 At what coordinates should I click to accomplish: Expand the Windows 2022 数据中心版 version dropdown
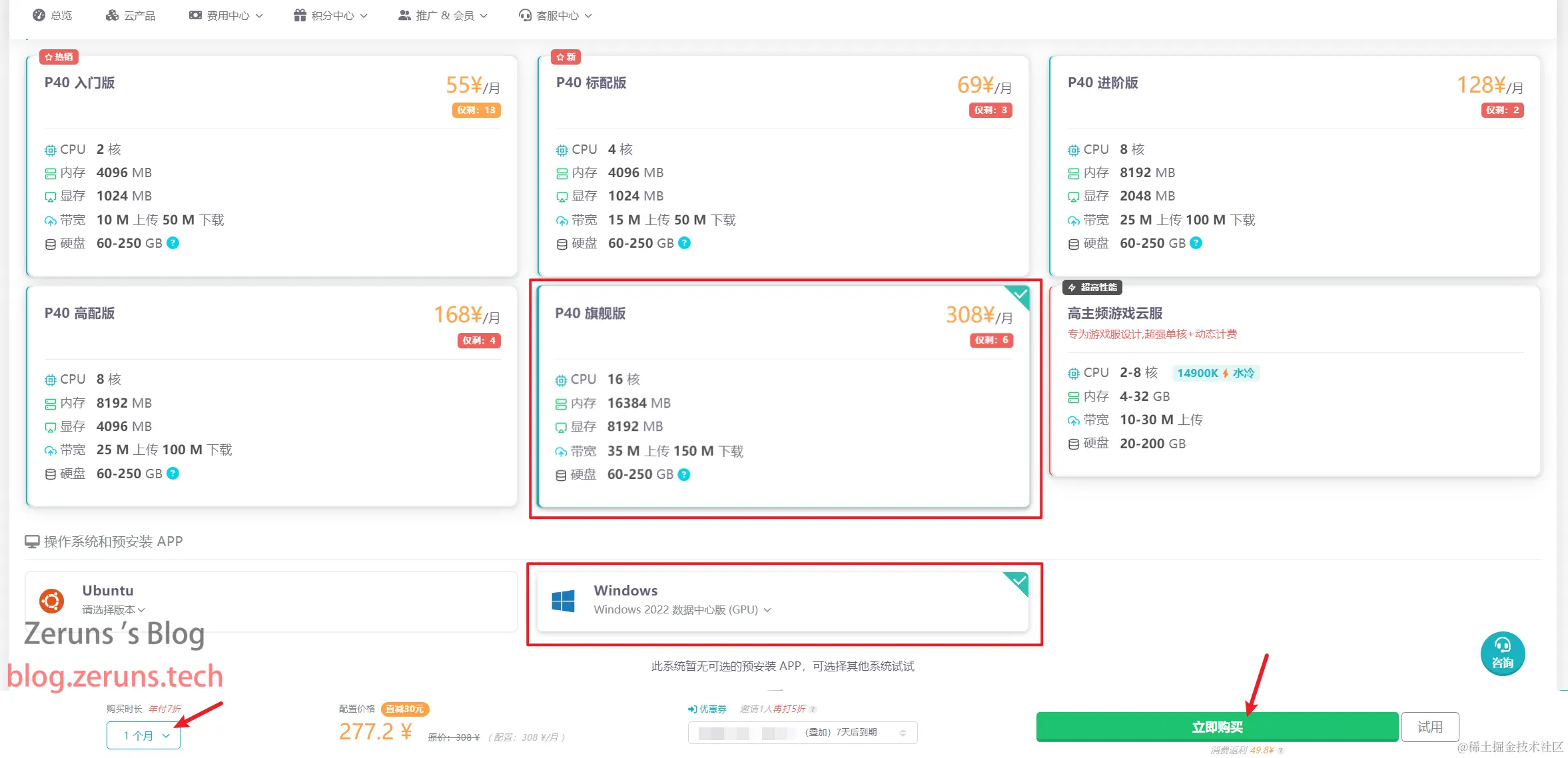click(682, 609)
